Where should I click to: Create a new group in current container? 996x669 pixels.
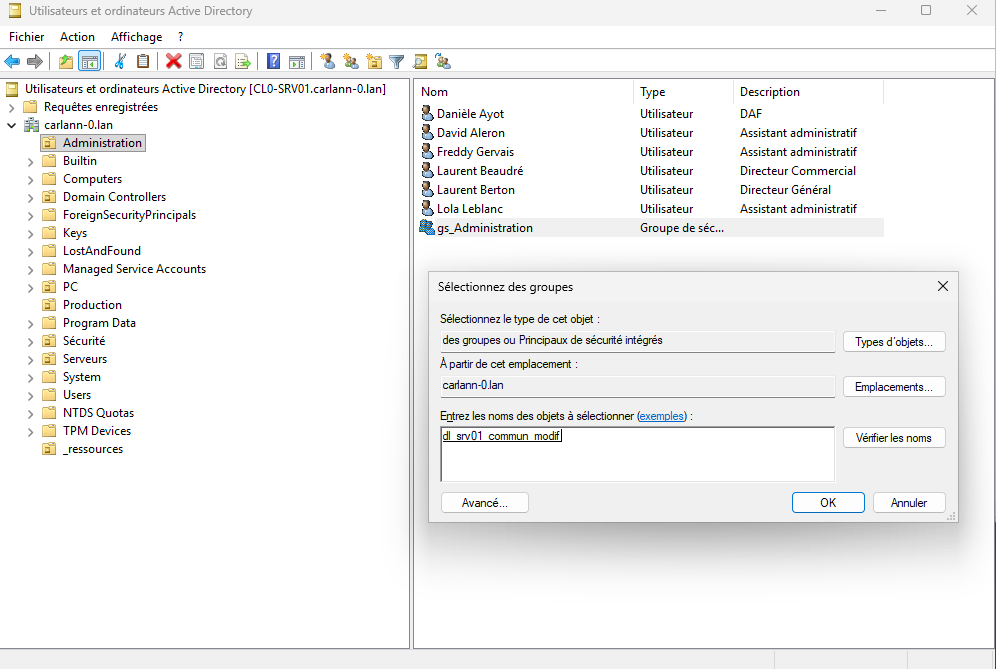point(351,62)
